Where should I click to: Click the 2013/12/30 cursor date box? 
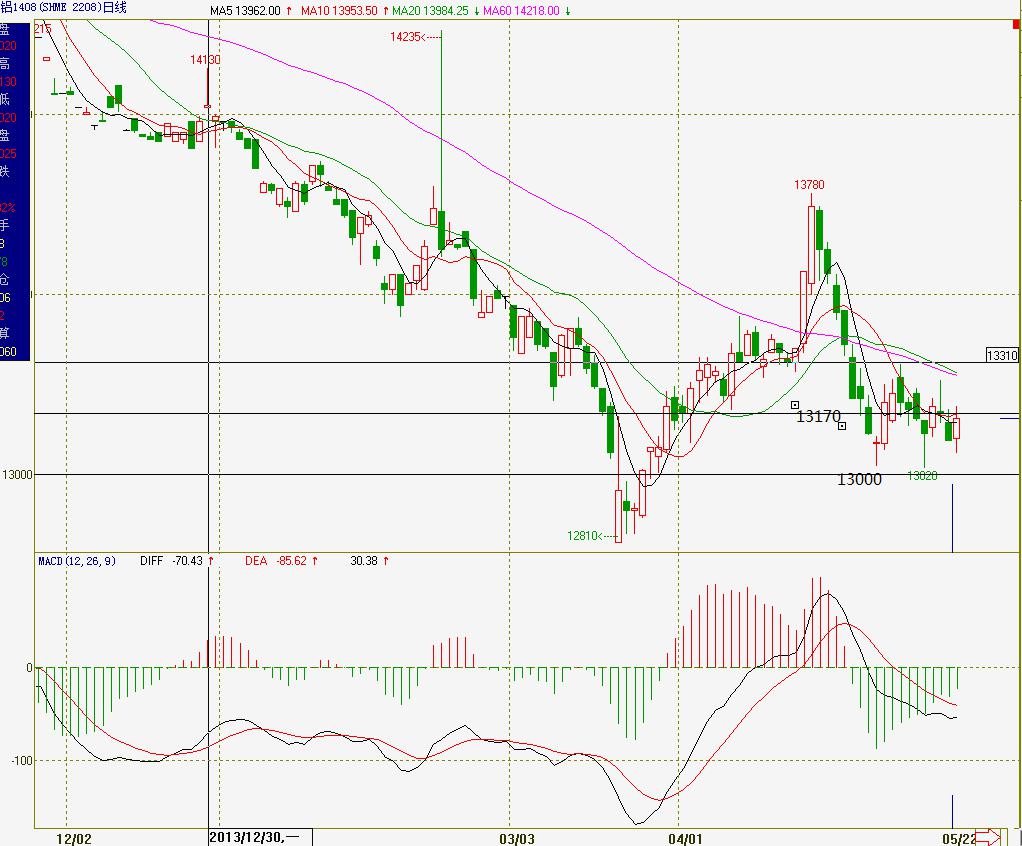pyautogui.click(x=260, y=837)
